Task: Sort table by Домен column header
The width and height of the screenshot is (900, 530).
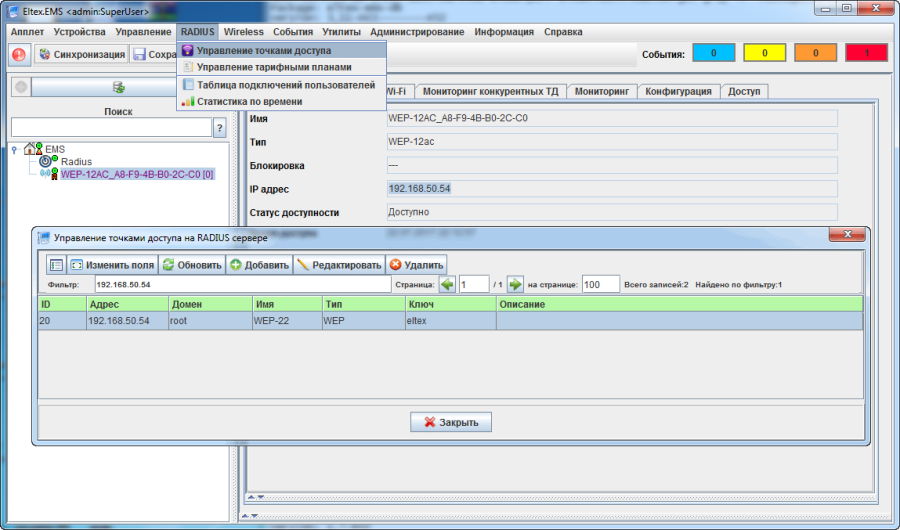Action: 210,304
